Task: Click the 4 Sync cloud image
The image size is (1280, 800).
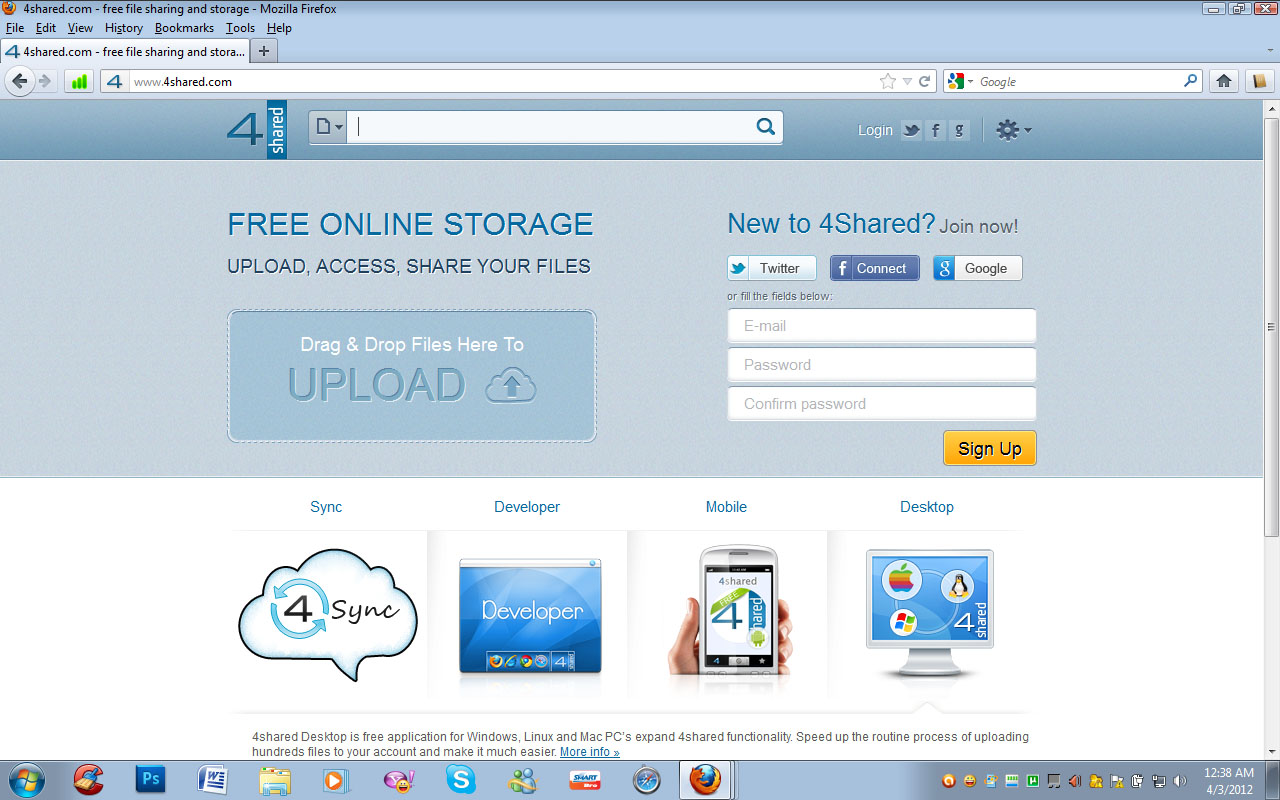Action: (328, 613)
